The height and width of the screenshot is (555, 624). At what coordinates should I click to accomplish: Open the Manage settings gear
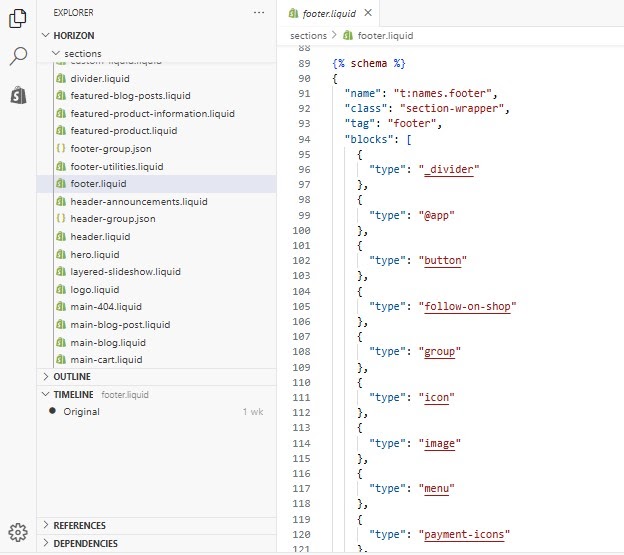point(18,532)
